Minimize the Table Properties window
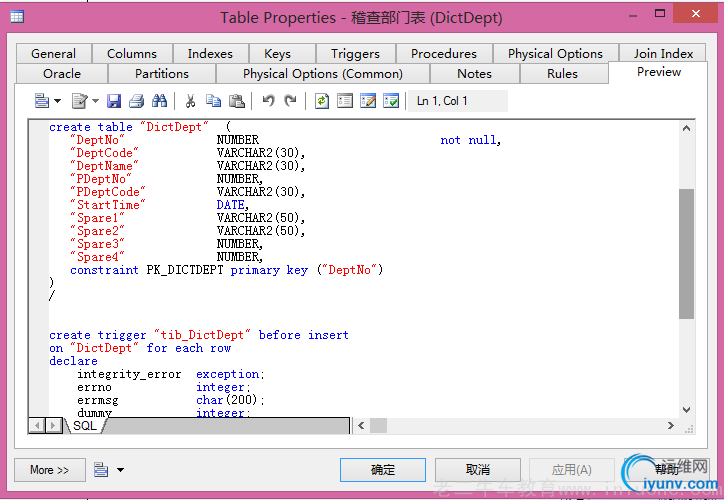This screenshot has width=724, height=500. coord(633,16)
